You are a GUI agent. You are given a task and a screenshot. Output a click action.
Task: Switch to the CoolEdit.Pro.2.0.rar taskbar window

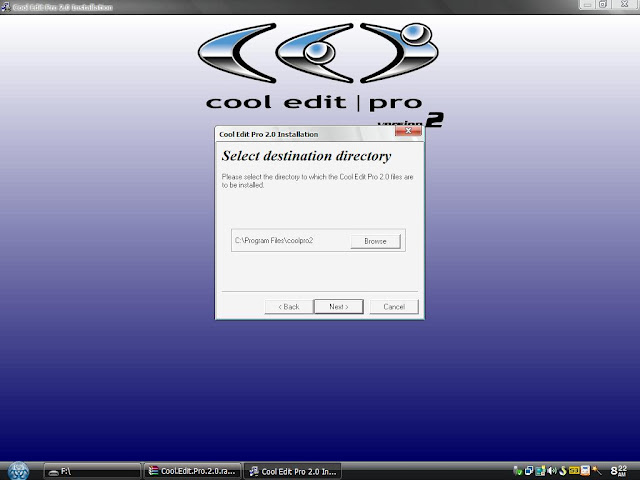click(x=193, y=471)
